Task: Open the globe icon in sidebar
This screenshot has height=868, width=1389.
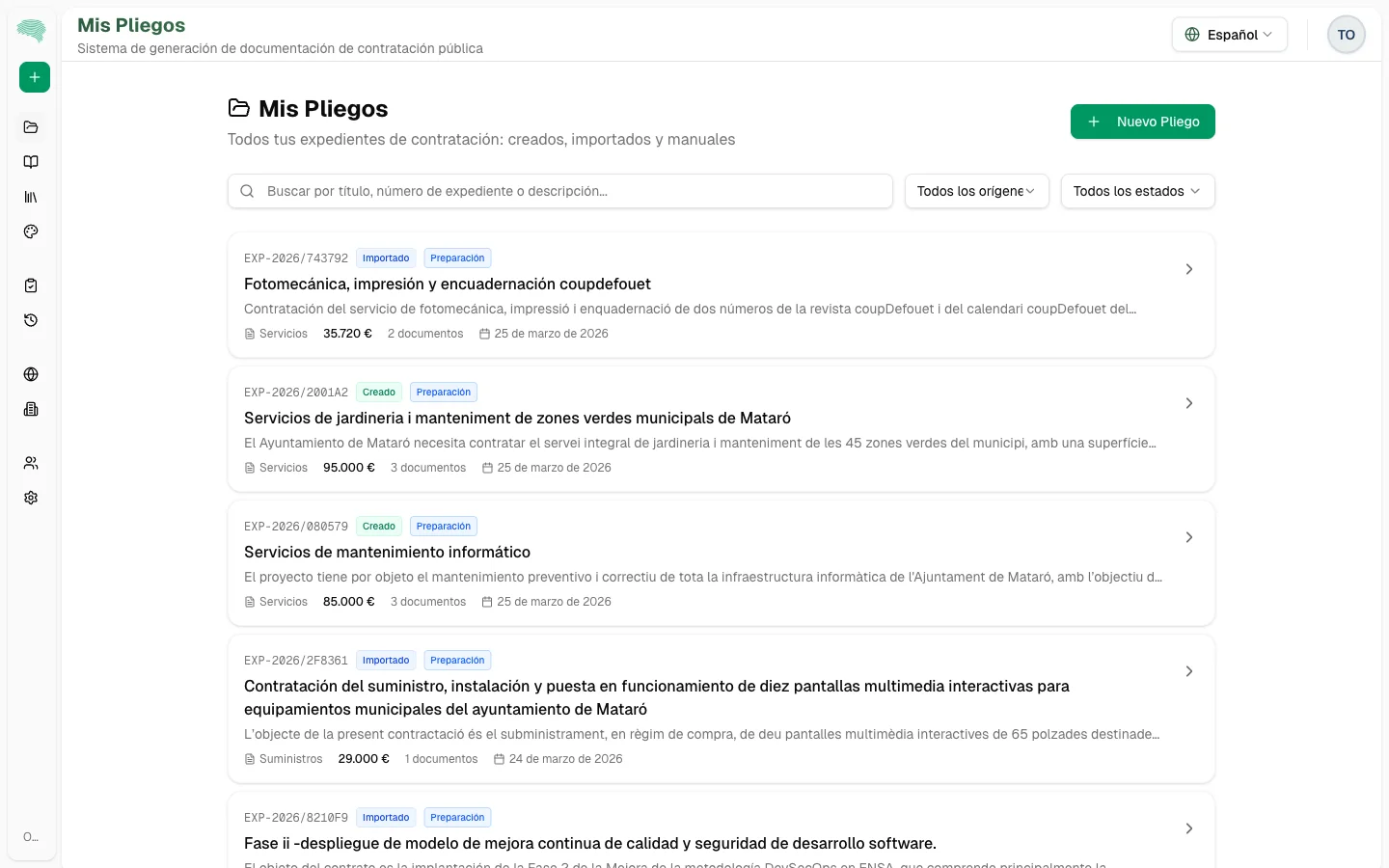Action: (x=31, y=374)
